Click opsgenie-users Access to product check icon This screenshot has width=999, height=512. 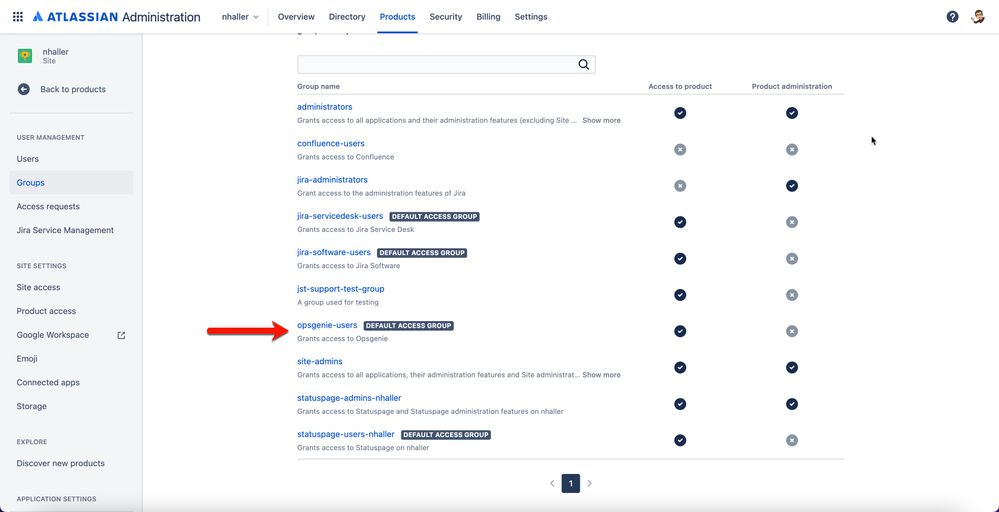tap(680, 331)
